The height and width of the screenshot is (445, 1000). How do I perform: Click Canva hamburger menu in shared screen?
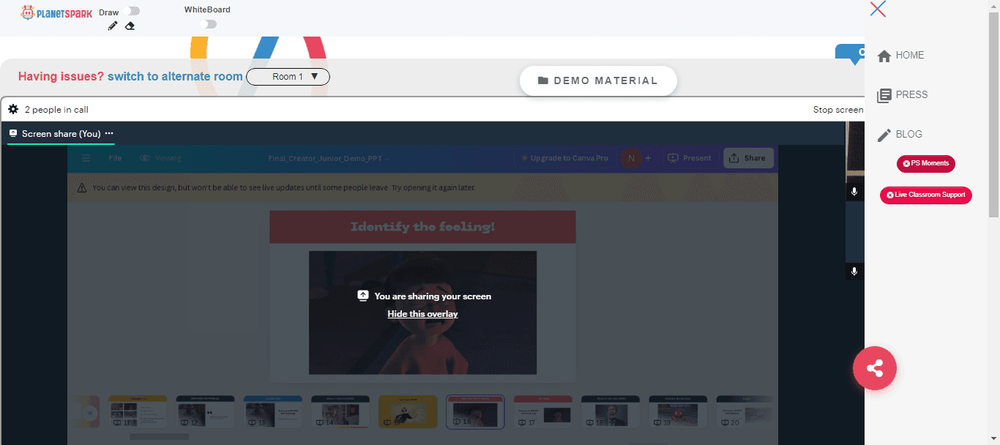pos(86,158)
